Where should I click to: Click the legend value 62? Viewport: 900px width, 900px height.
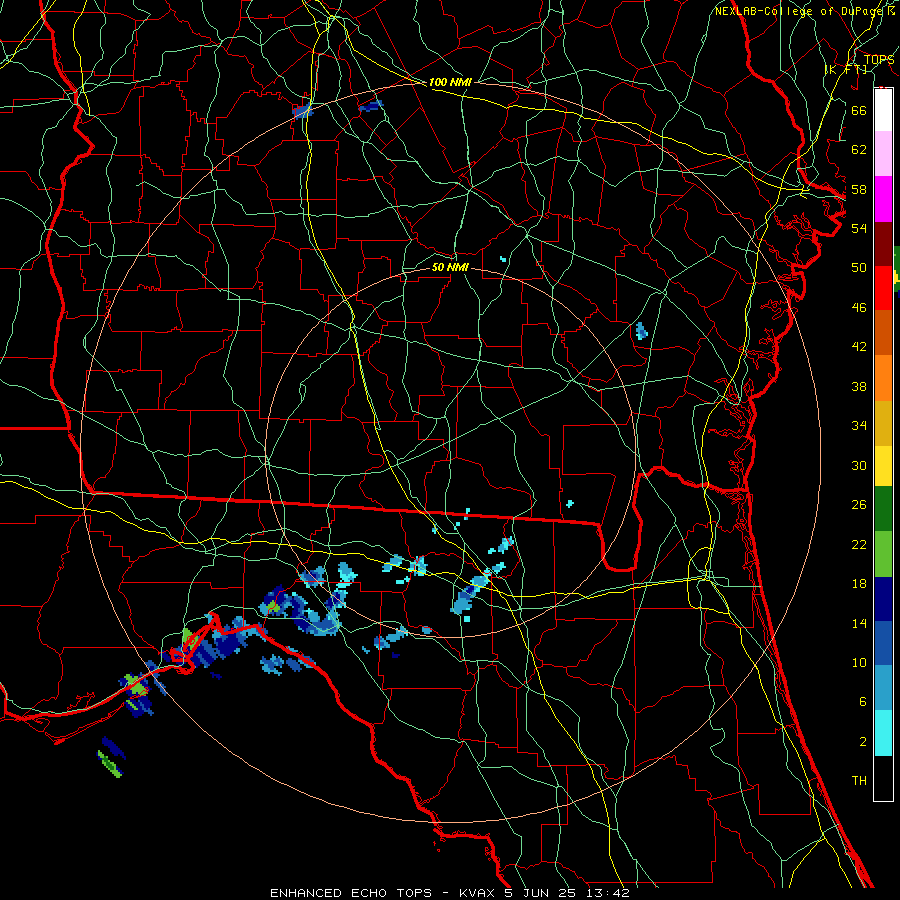859,150
